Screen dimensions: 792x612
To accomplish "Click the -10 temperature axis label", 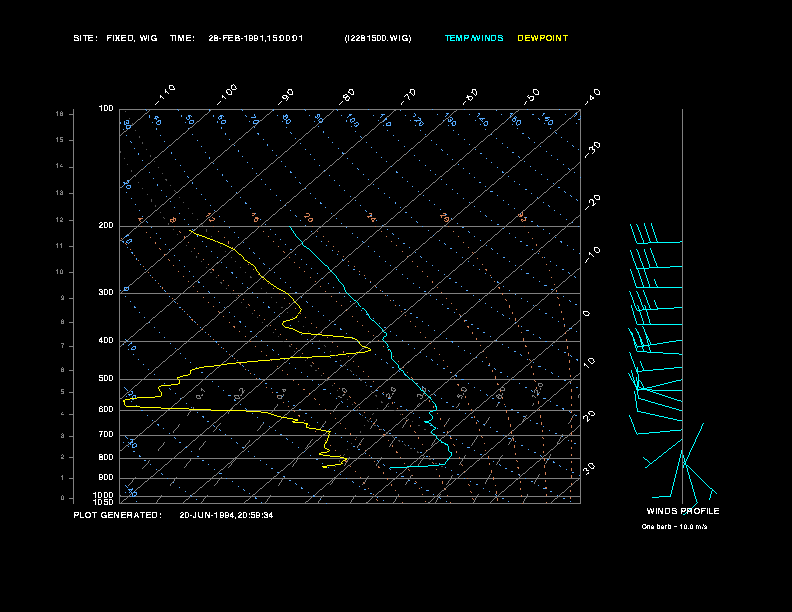I will [592, 255].
